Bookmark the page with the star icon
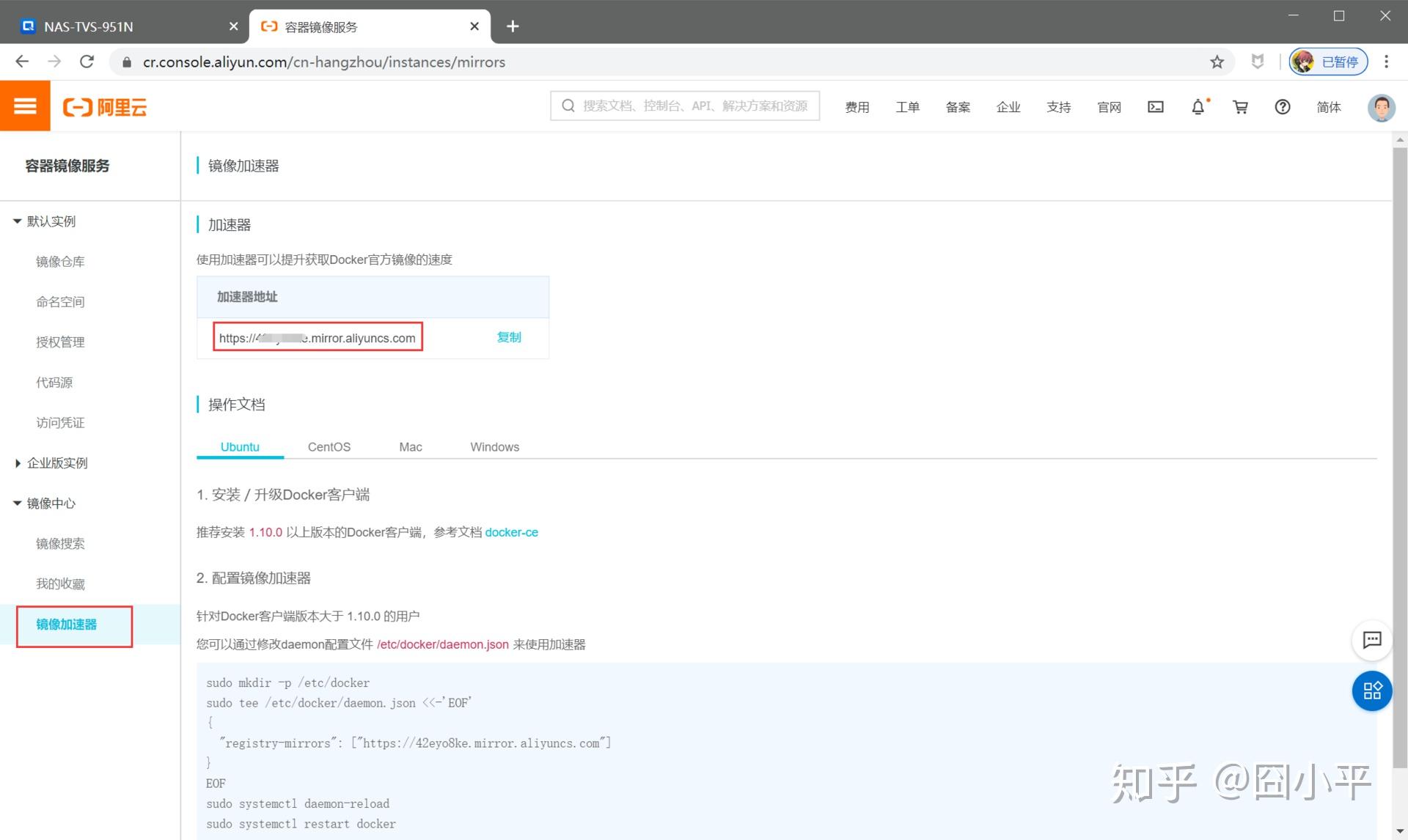The height and width of the screenshot is (840, 1408). (x=1217, y=62)
